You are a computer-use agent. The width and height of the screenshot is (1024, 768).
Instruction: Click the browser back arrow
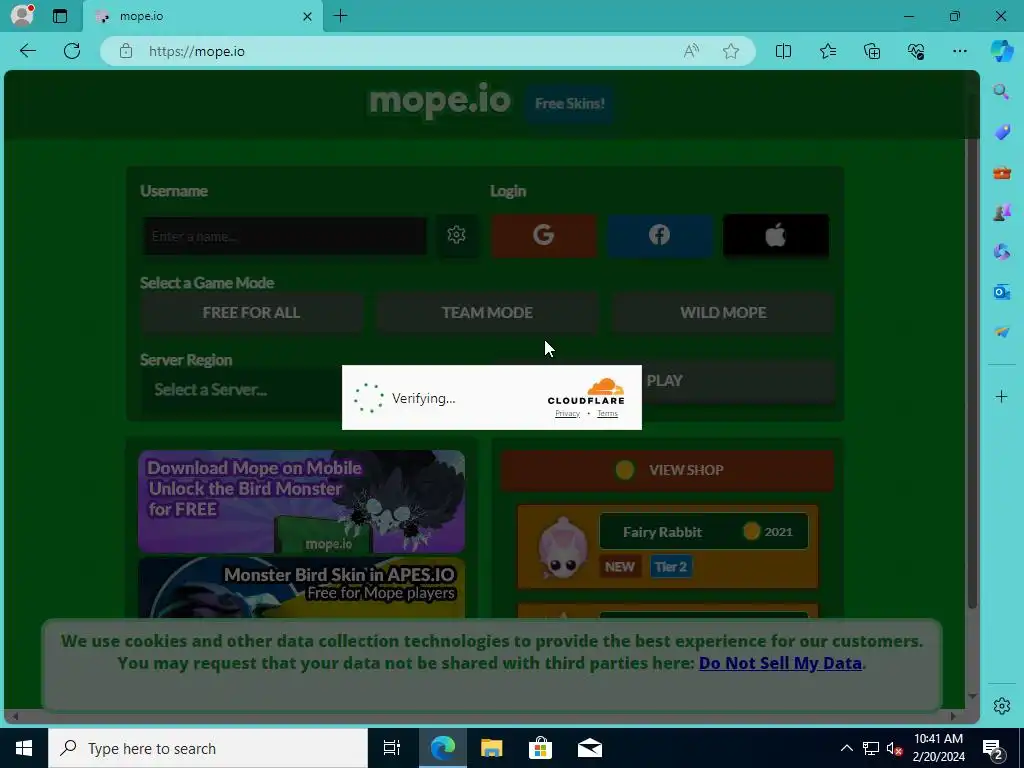[x=27, y=51]
